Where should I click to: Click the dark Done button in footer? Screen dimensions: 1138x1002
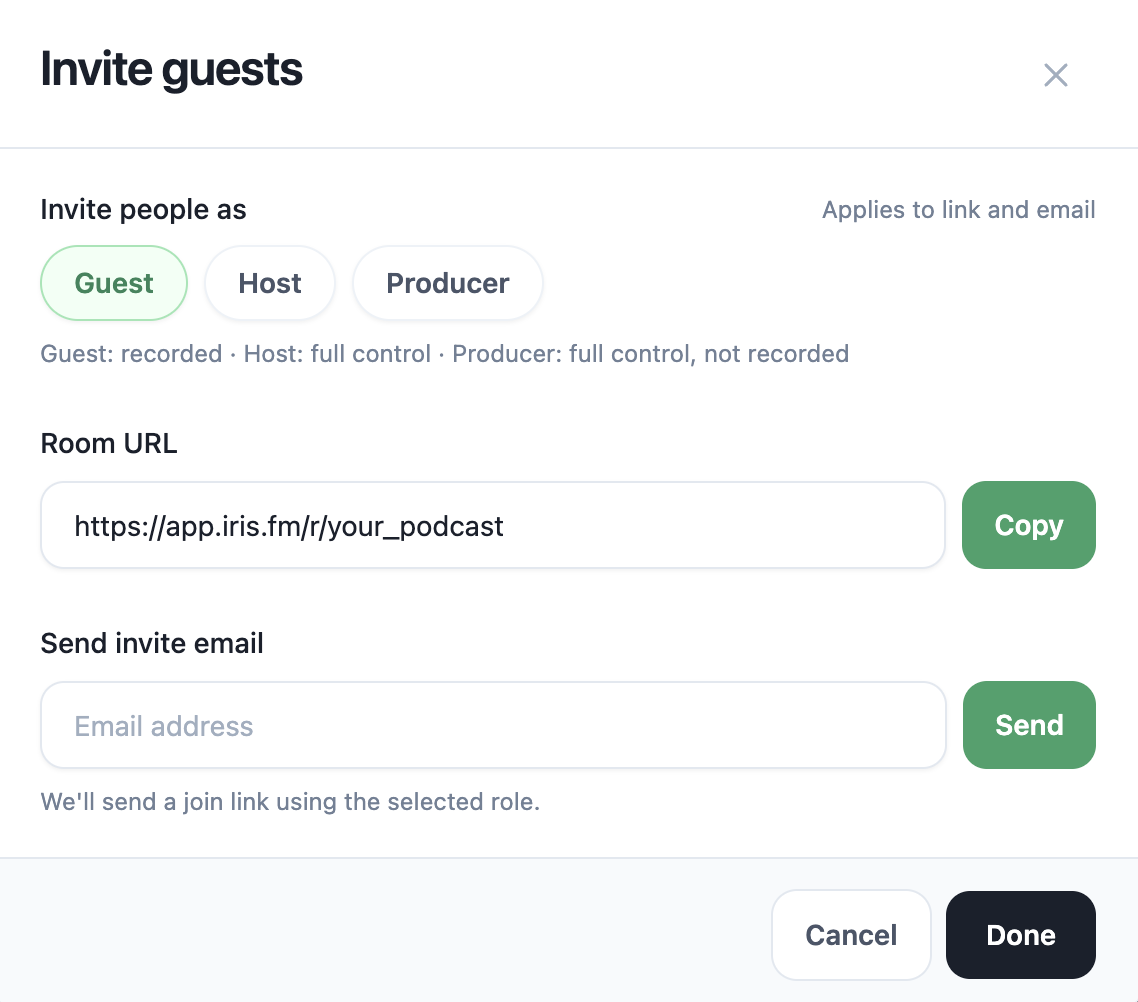tap(1020, 935)
